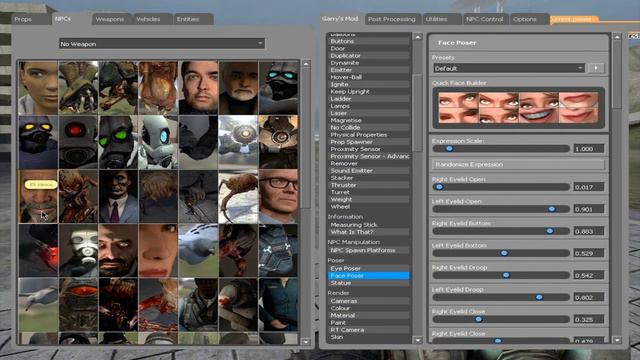Click the Randomize Expression button
This screenshot has width=640, height=360.
pos(518,164)
